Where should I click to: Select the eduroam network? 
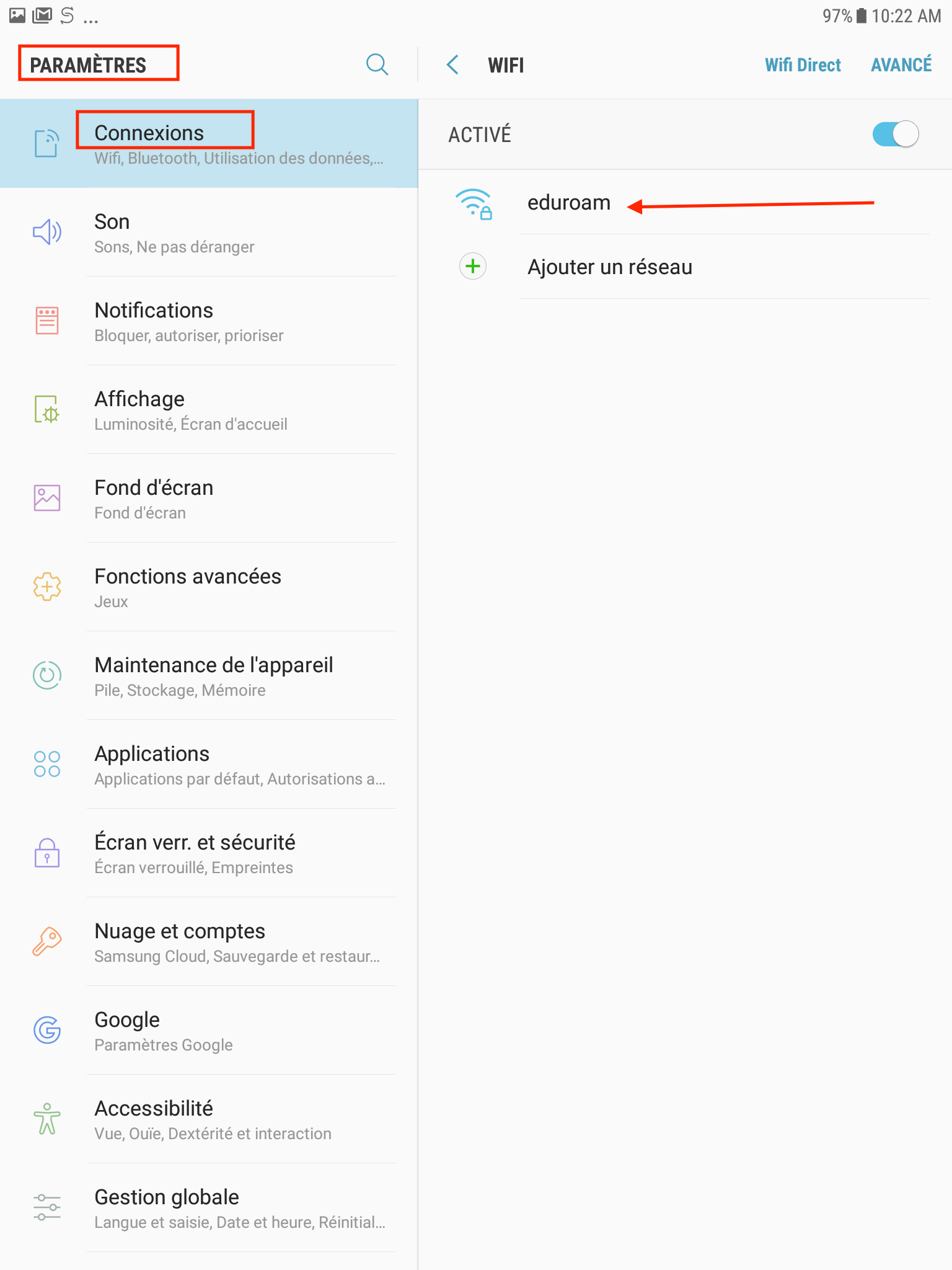685,203
